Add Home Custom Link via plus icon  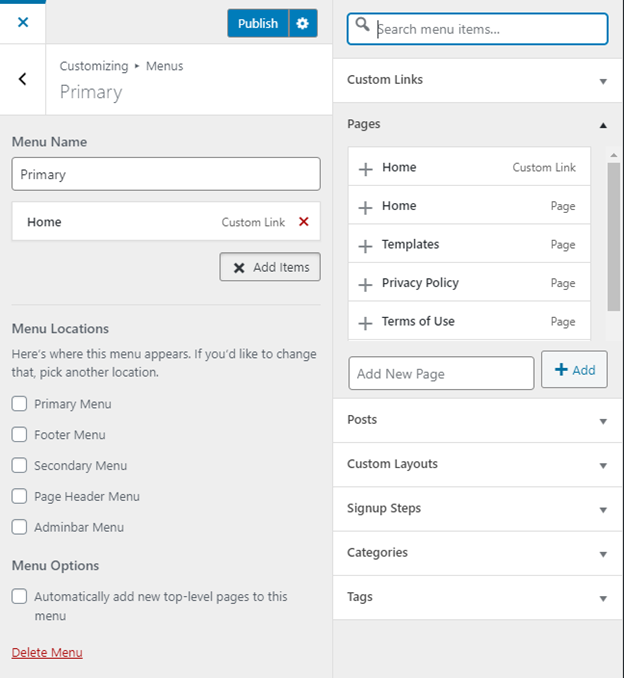coord(365,169)
